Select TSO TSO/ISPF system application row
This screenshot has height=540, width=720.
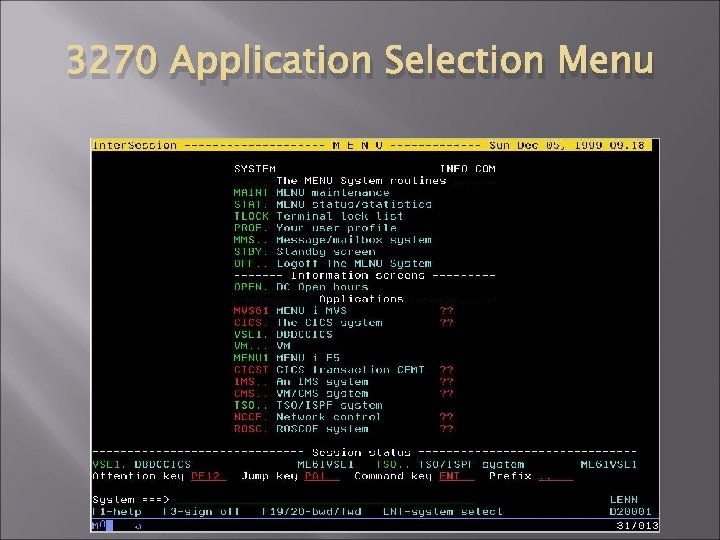click(x=308, y=406)
